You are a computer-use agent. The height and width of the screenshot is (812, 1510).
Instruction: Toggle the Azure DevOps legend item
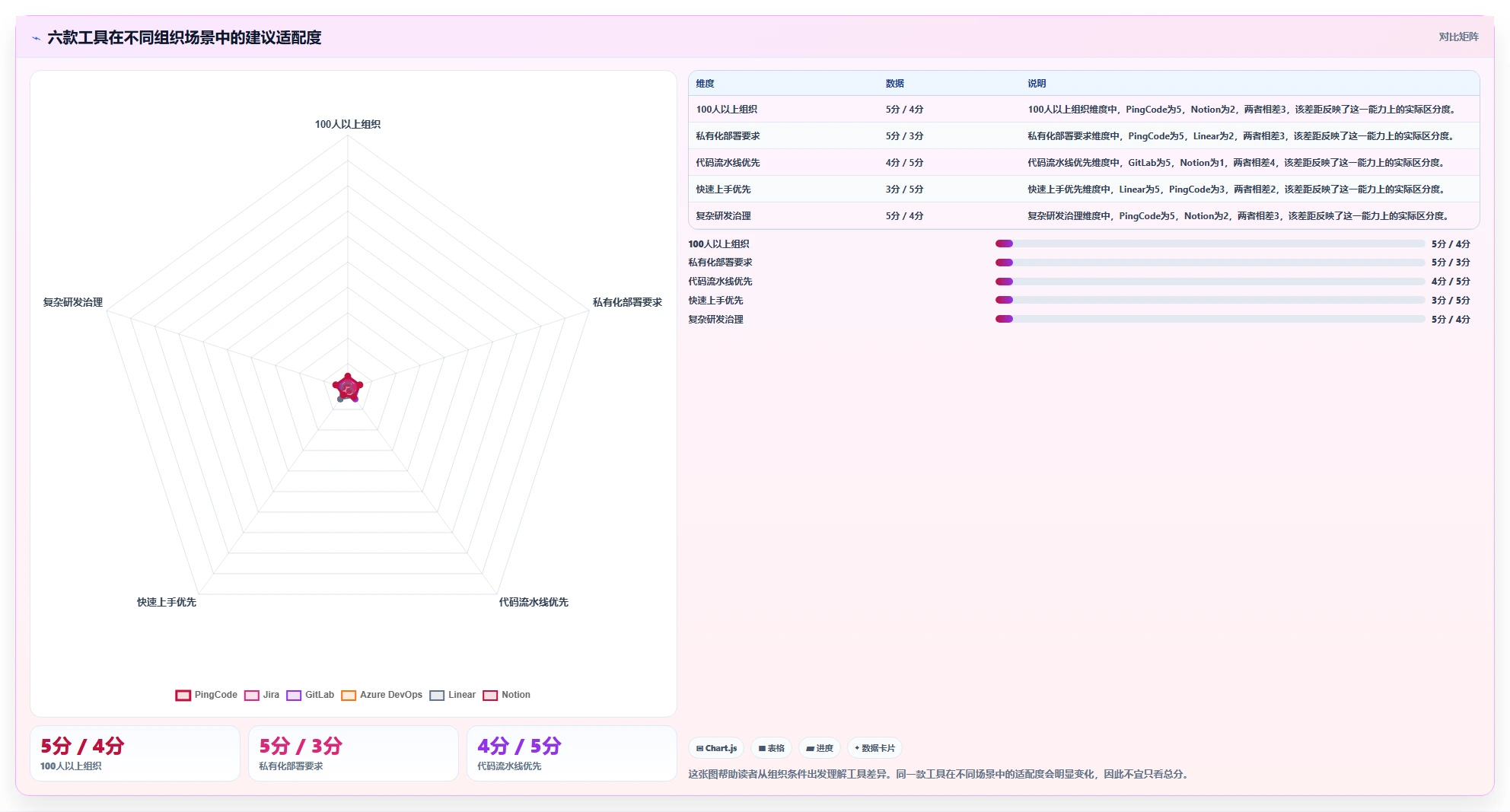381,695
